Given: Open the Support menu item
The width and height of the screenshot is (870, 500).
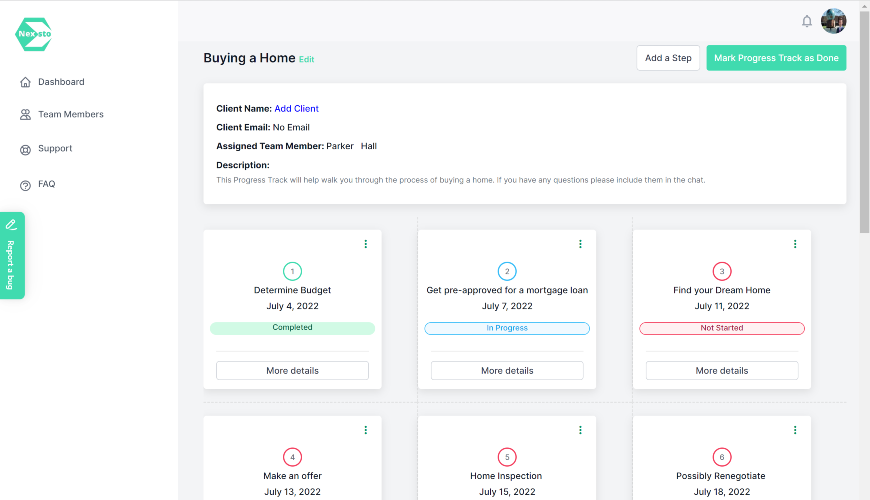Looking at the screenshot, I should 55,149.
